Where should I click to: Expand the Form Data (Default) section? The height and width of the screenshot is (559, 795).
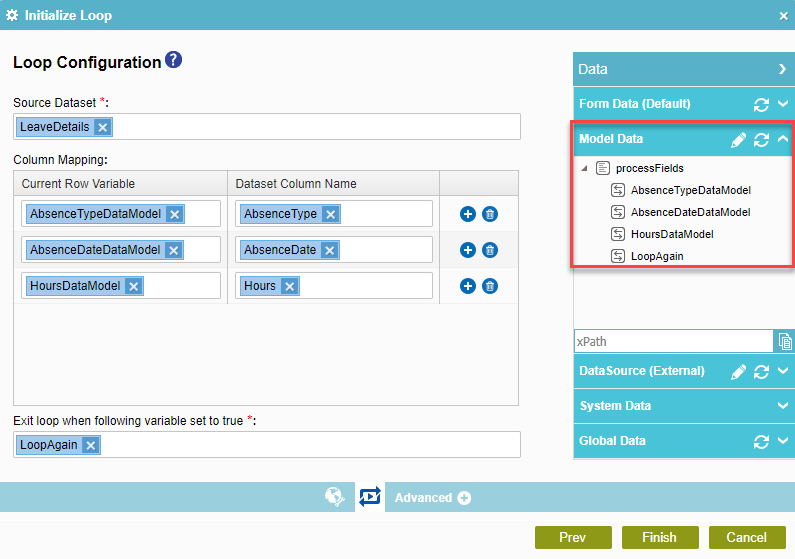point(783,104)
